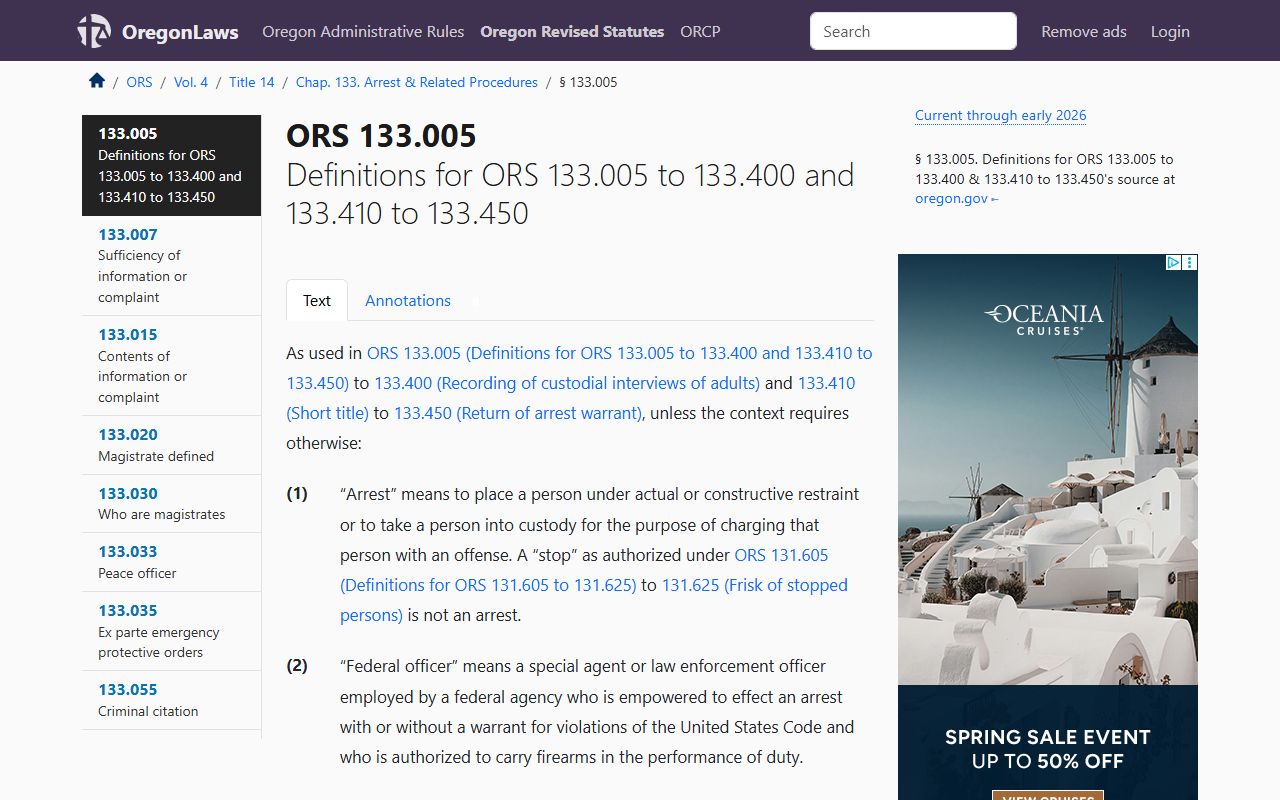Click the Login link
Viewport: 1280px width, 800px height.
click(x=1170, y=31)
